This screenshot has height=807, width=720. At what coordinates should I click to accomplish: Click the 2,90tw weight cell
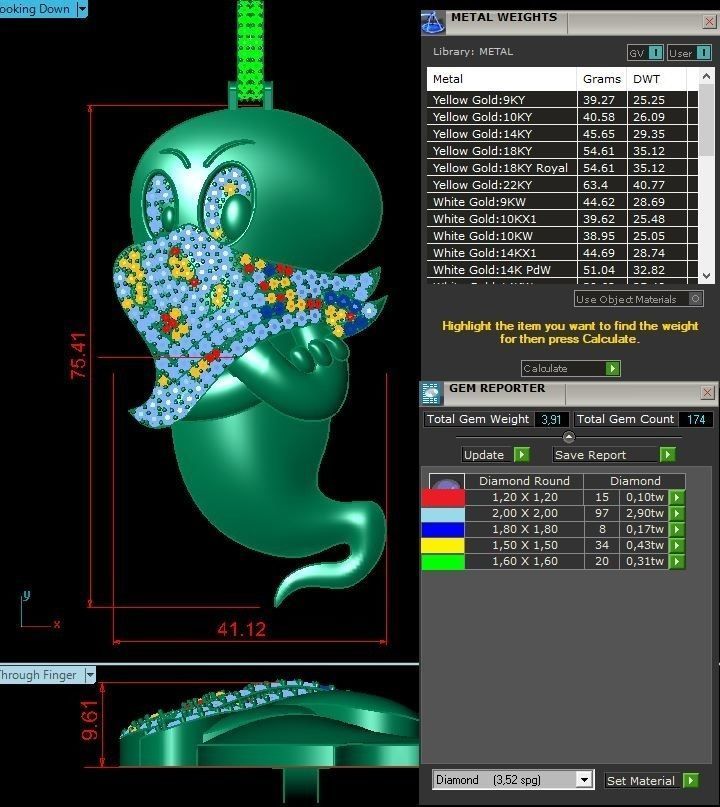[645, 513]
